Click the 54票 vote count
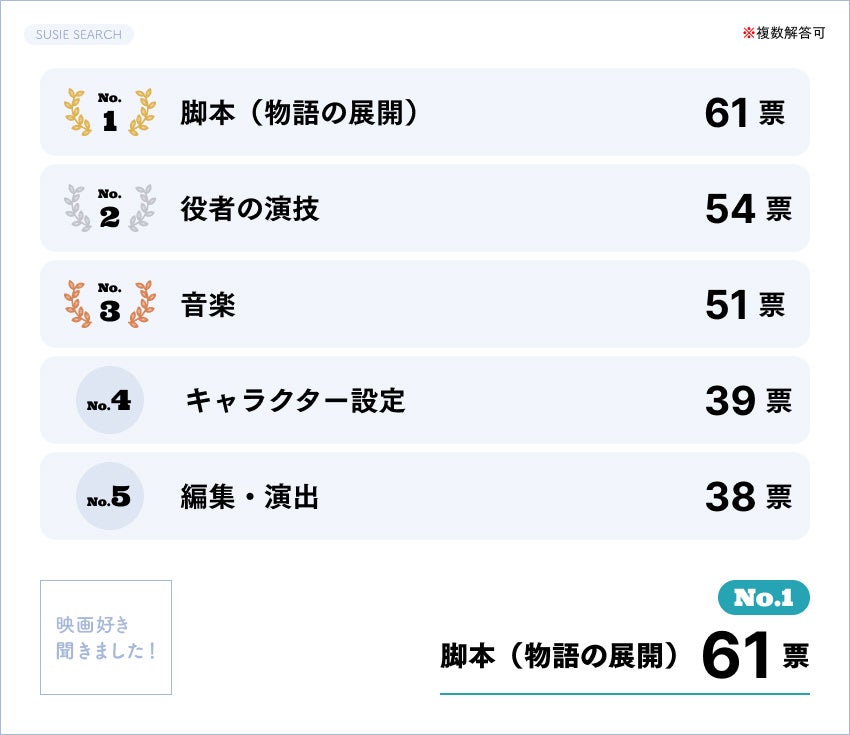The width and height of the screenshot is (850, 735). [x=748, y=209]
